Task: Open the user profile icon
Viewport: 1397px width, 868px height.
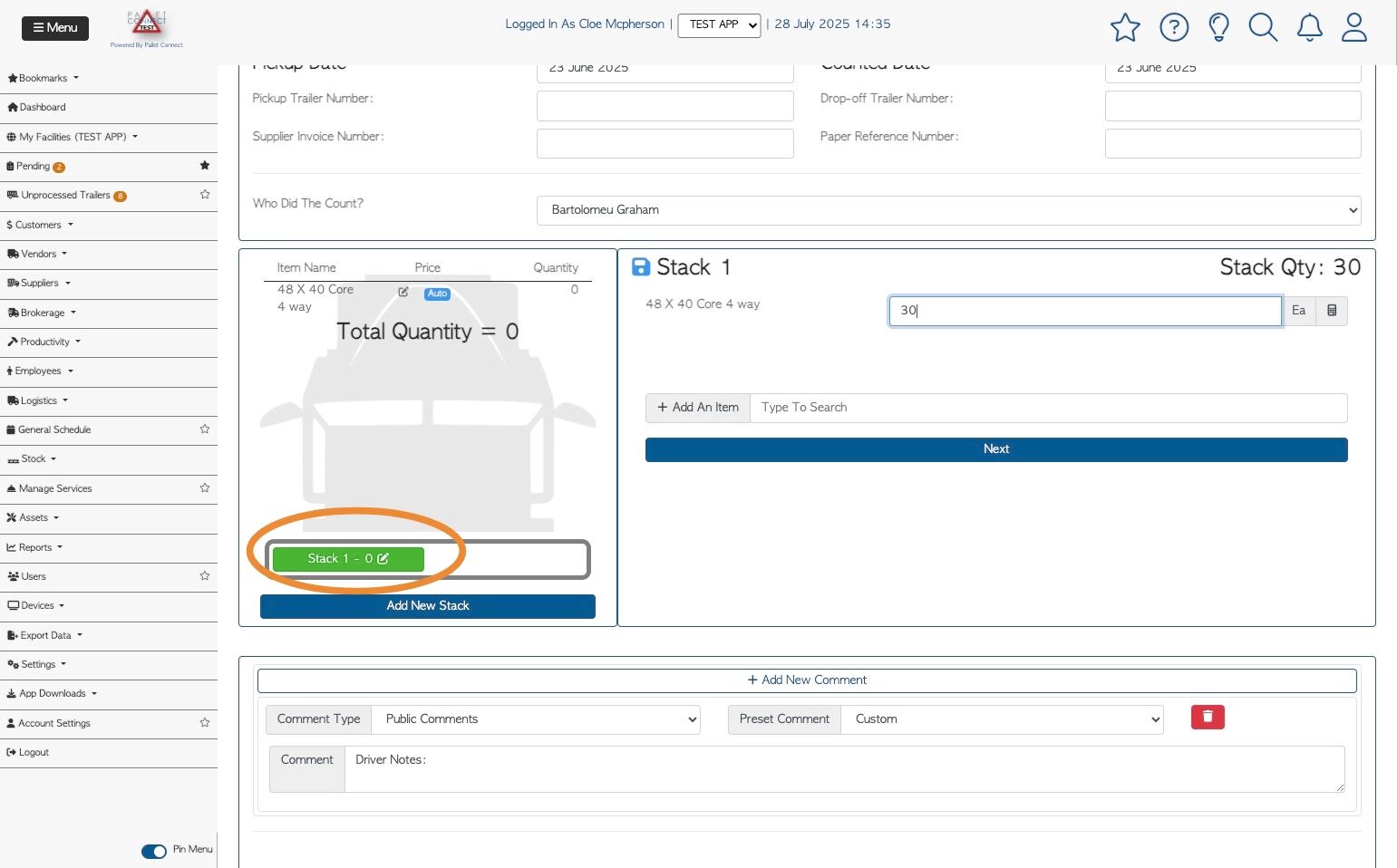Action: [x=1353, y=28]
